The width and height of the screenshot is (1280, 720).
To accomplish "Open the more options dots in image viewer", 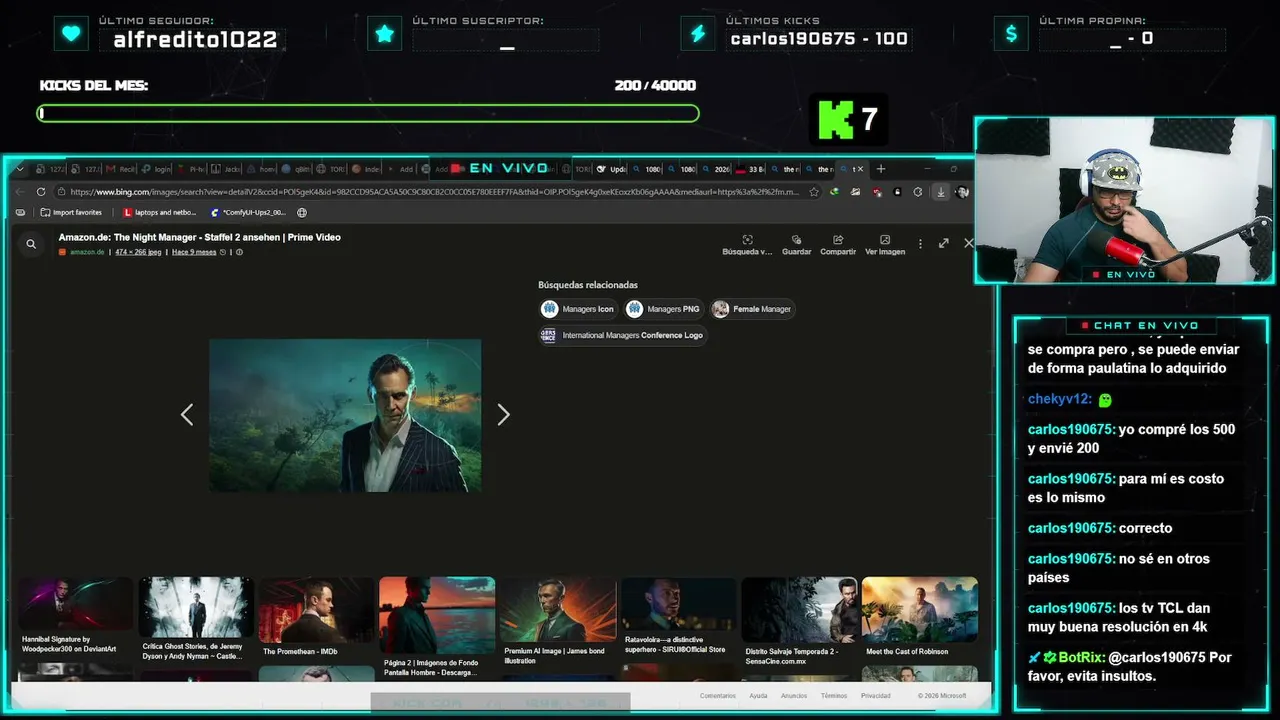I will click(921, 243).
